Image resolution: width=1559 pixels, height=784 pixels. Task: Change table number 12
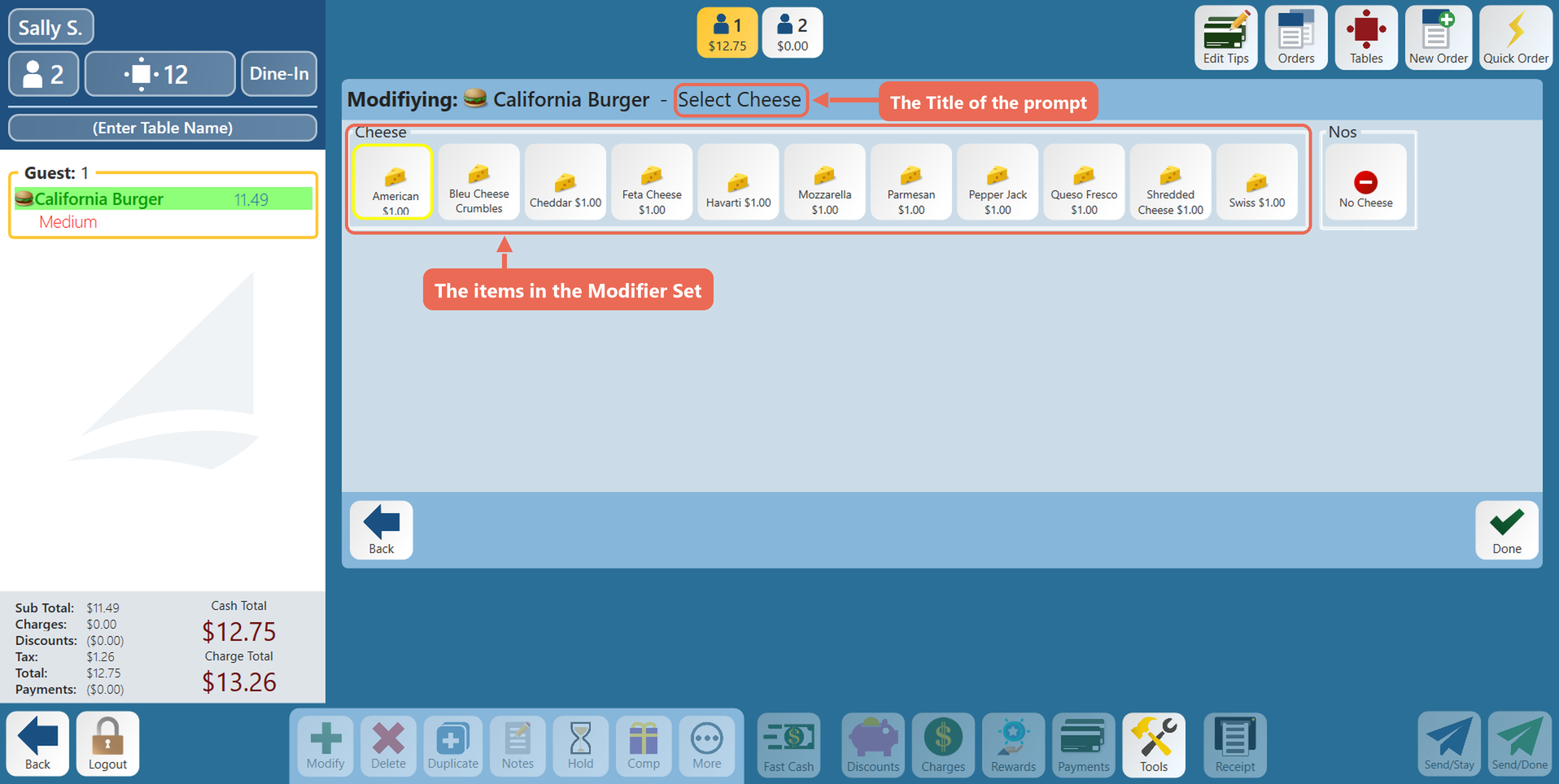[159, 74]
